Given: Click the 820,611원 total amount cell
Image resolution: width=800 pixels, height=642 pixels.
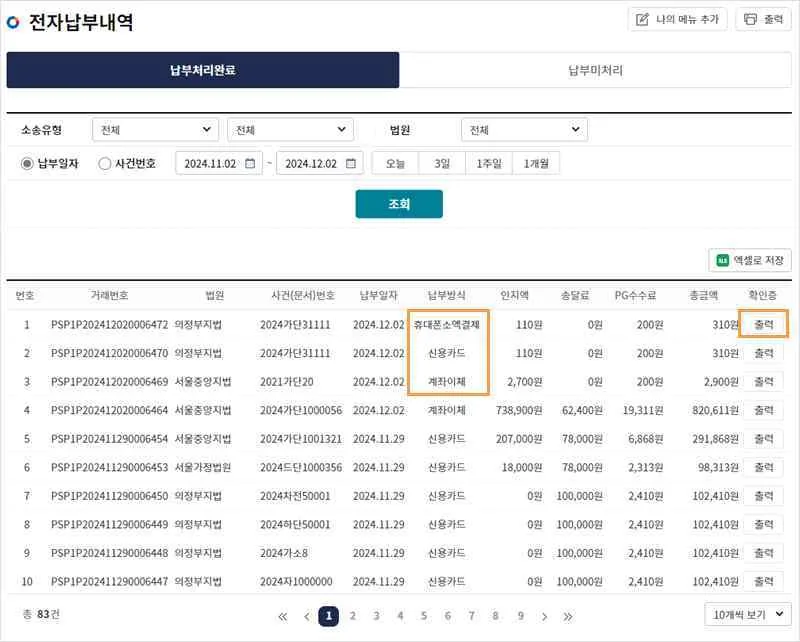Looking at the screenshot, I should [x=715, y=410].
